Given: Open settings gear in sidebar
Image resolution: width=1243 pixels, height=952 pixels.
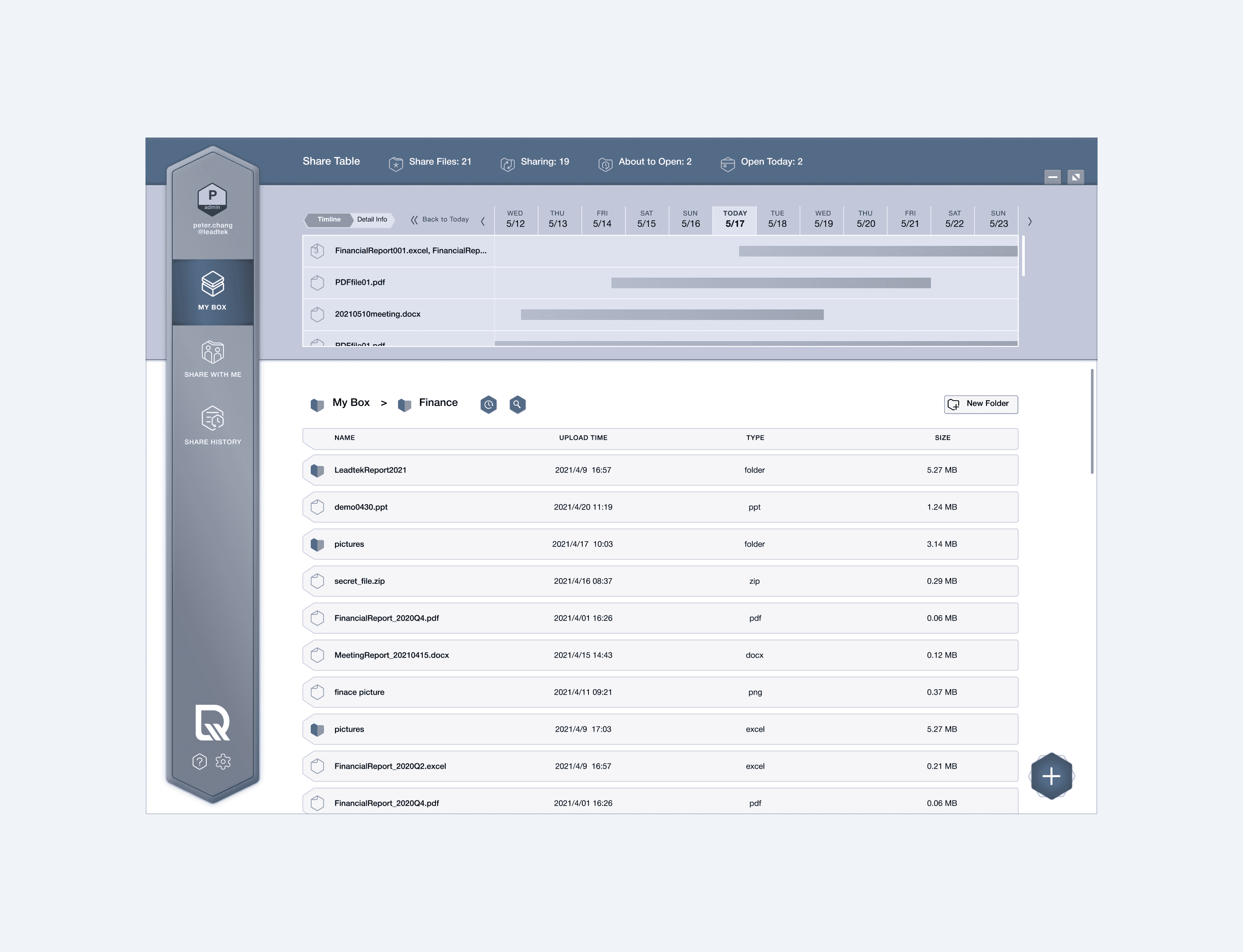Looking at the screenshot, I should point(223,761).
